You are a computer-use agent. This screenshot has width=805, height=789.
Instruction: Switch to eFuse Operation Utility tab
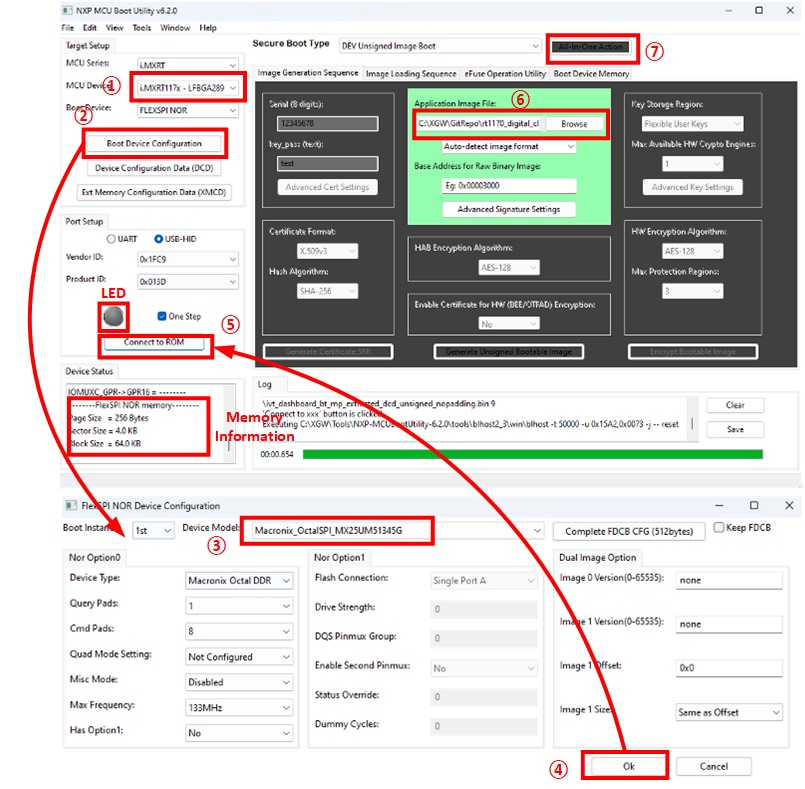pyautogui.click(x=505, y=74)
